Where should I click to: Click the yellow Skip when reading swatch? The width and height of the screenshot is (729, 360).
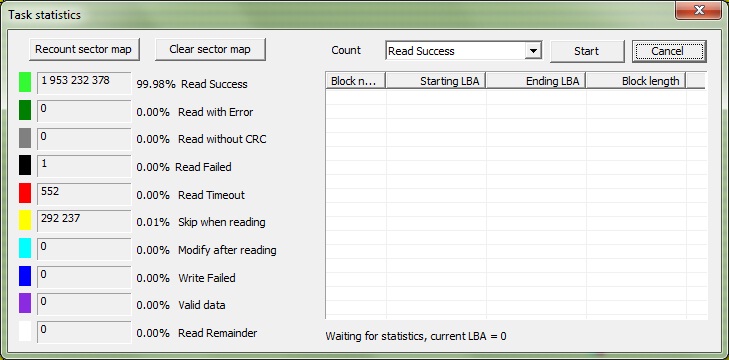(25, 220)
